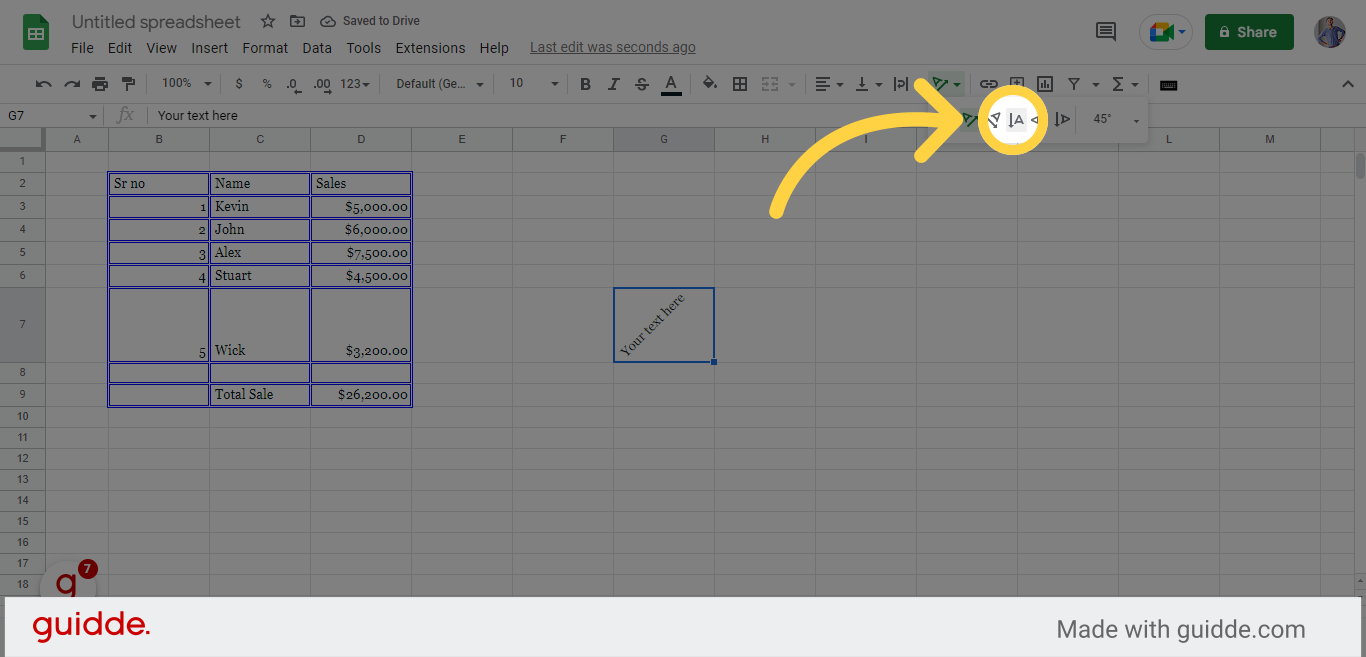Apply strikethrough formatting
Viewport: 1366px width, 657px height.
[x=641, y=84]
